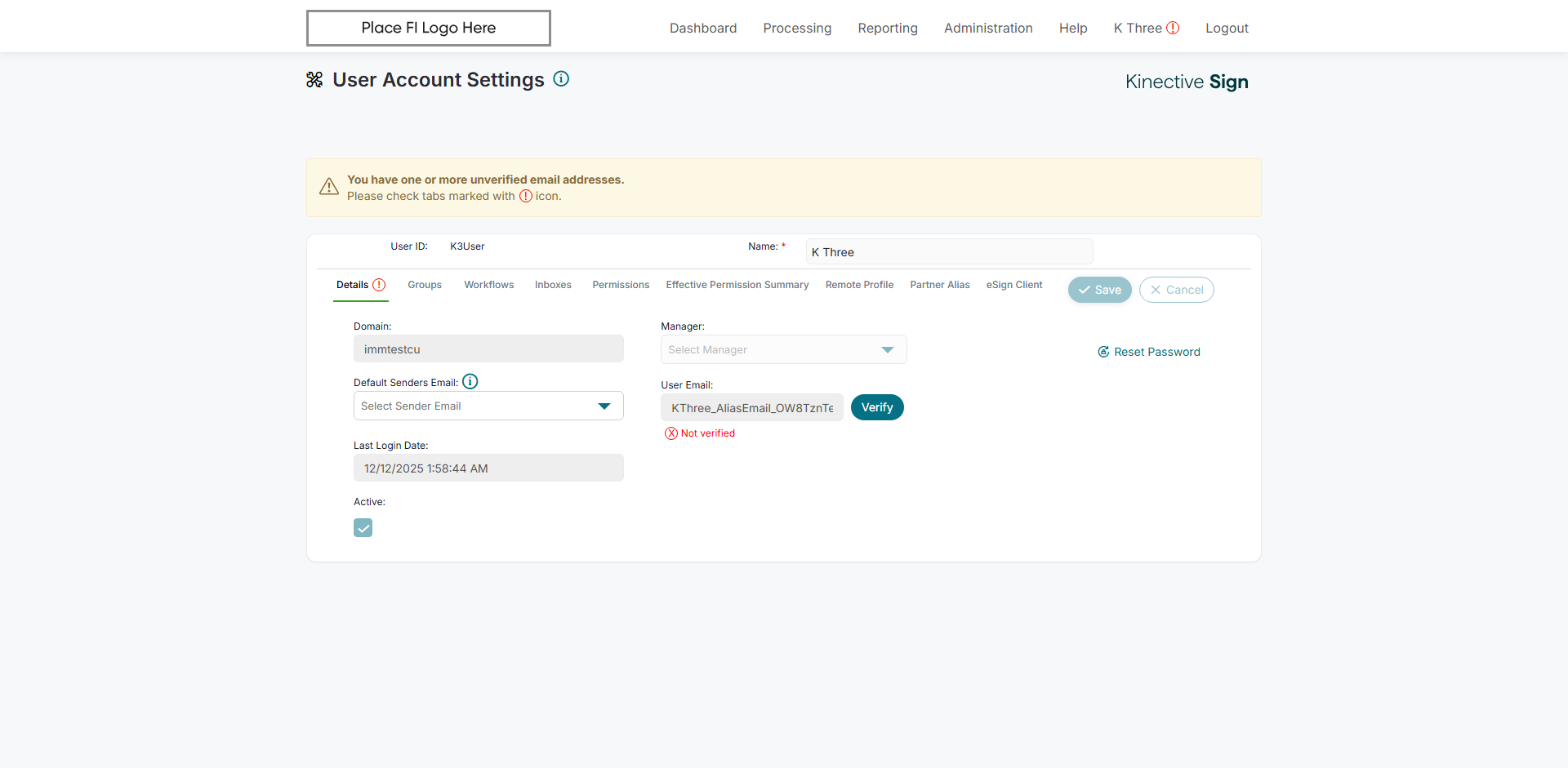Click the Save button
1568x768 pixels.
pos(1099,290)
